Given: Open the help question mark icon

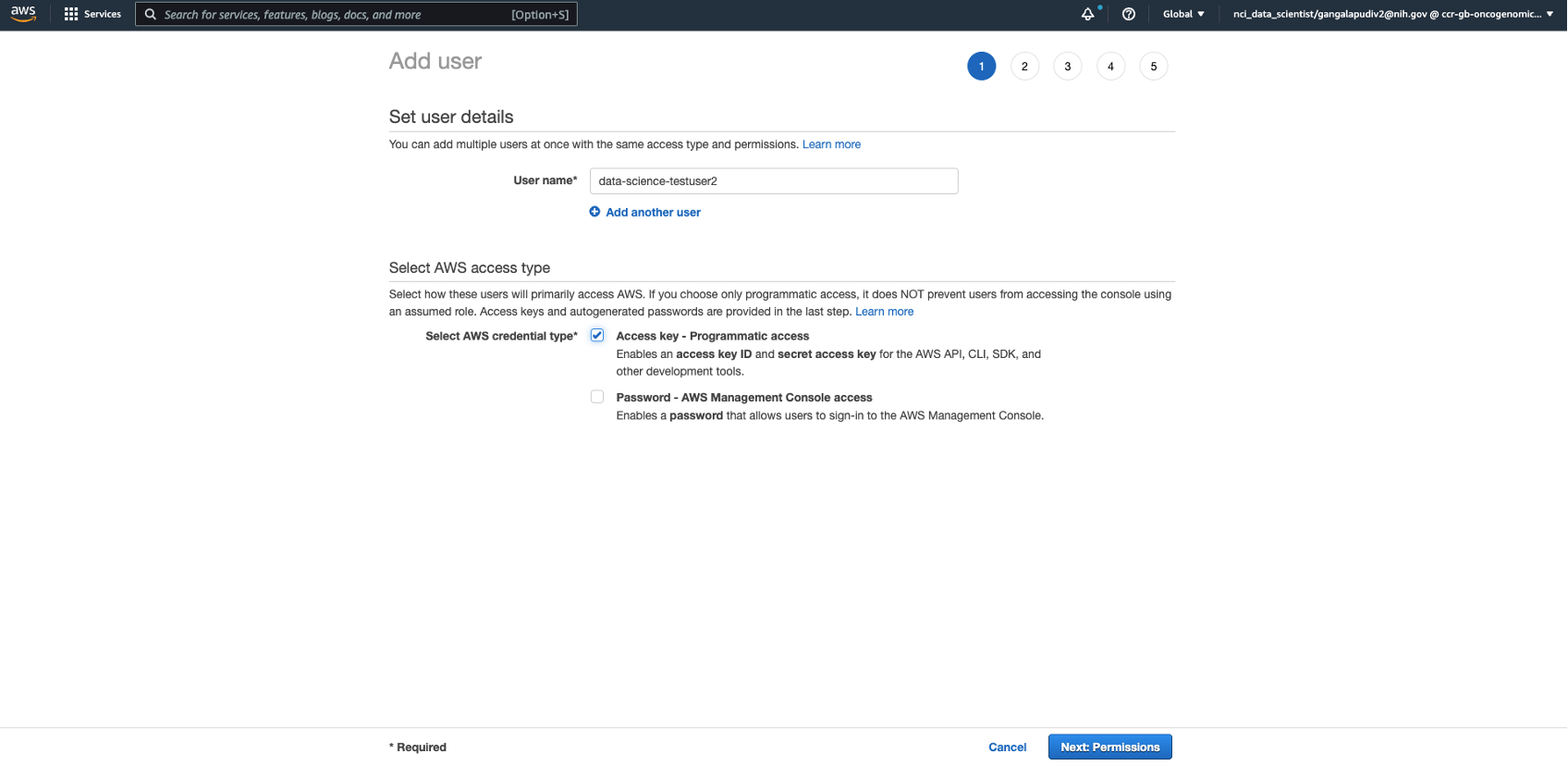Looking at the screenshot, I should point(1128,14).
